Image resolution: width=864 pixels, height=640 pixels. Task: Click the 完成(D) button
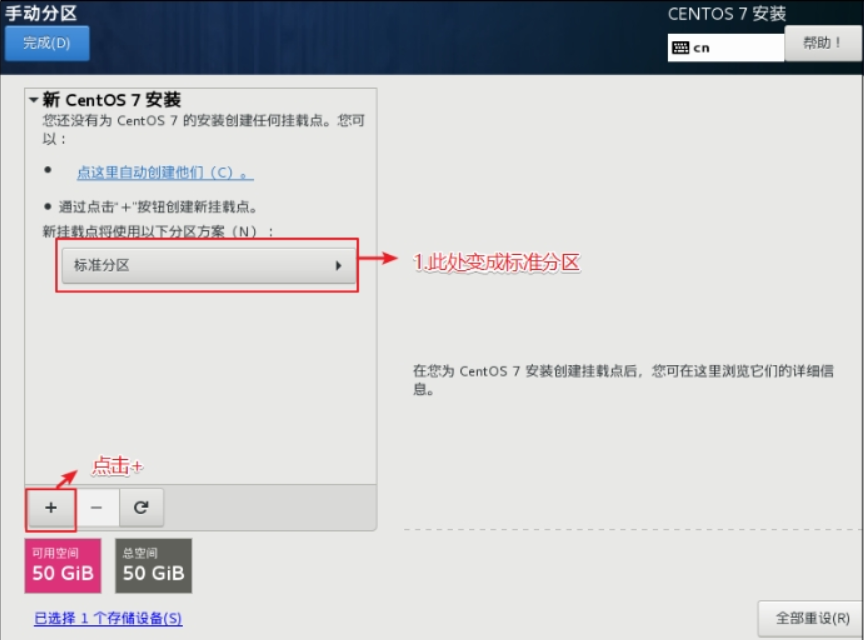pyautogui.click(x=47, y=43)
